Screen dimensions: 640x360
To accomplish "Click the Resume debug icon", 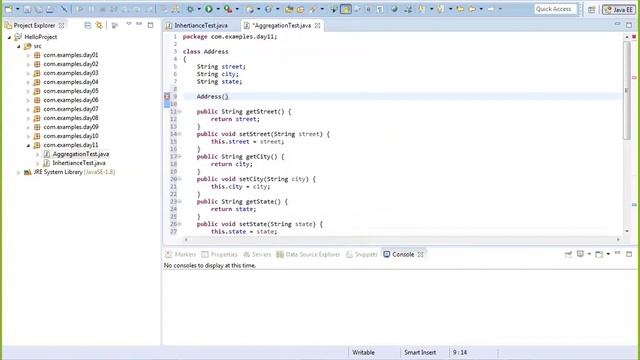I will pos(80,9).
